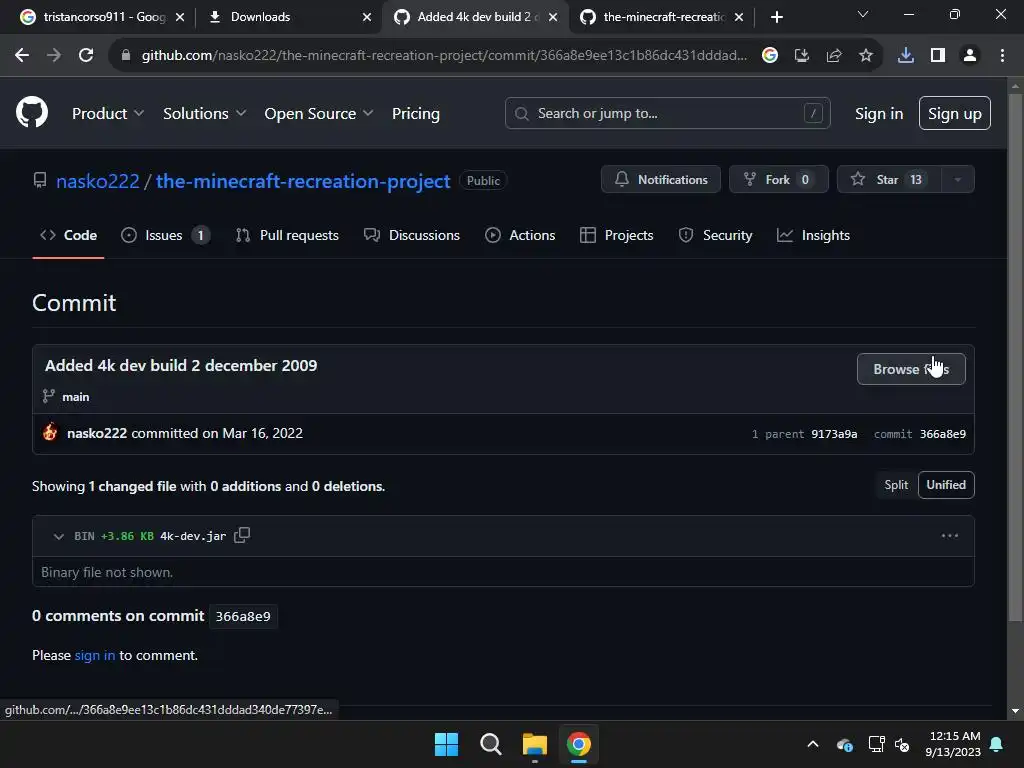Show hidden system tray icons

[x=812, y=744]
